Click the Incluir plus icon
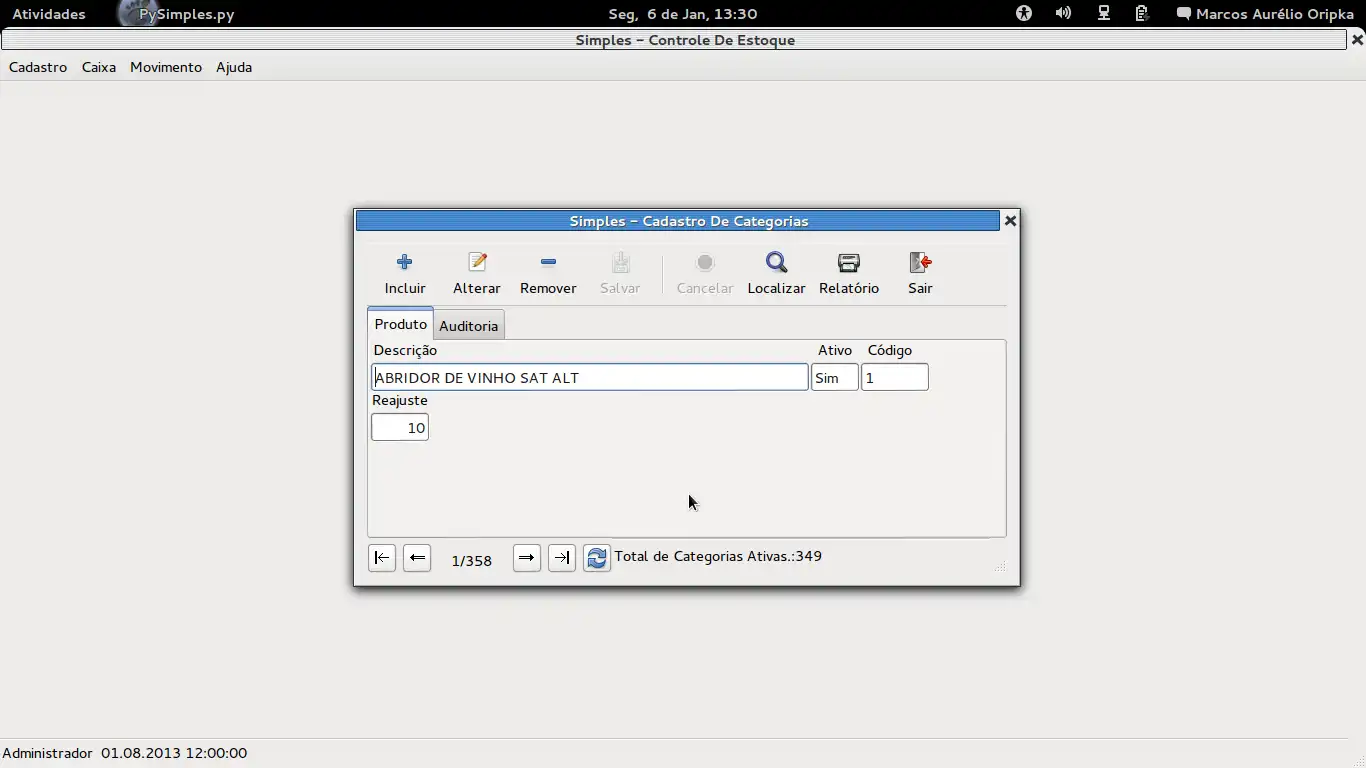 click(404, 262)
